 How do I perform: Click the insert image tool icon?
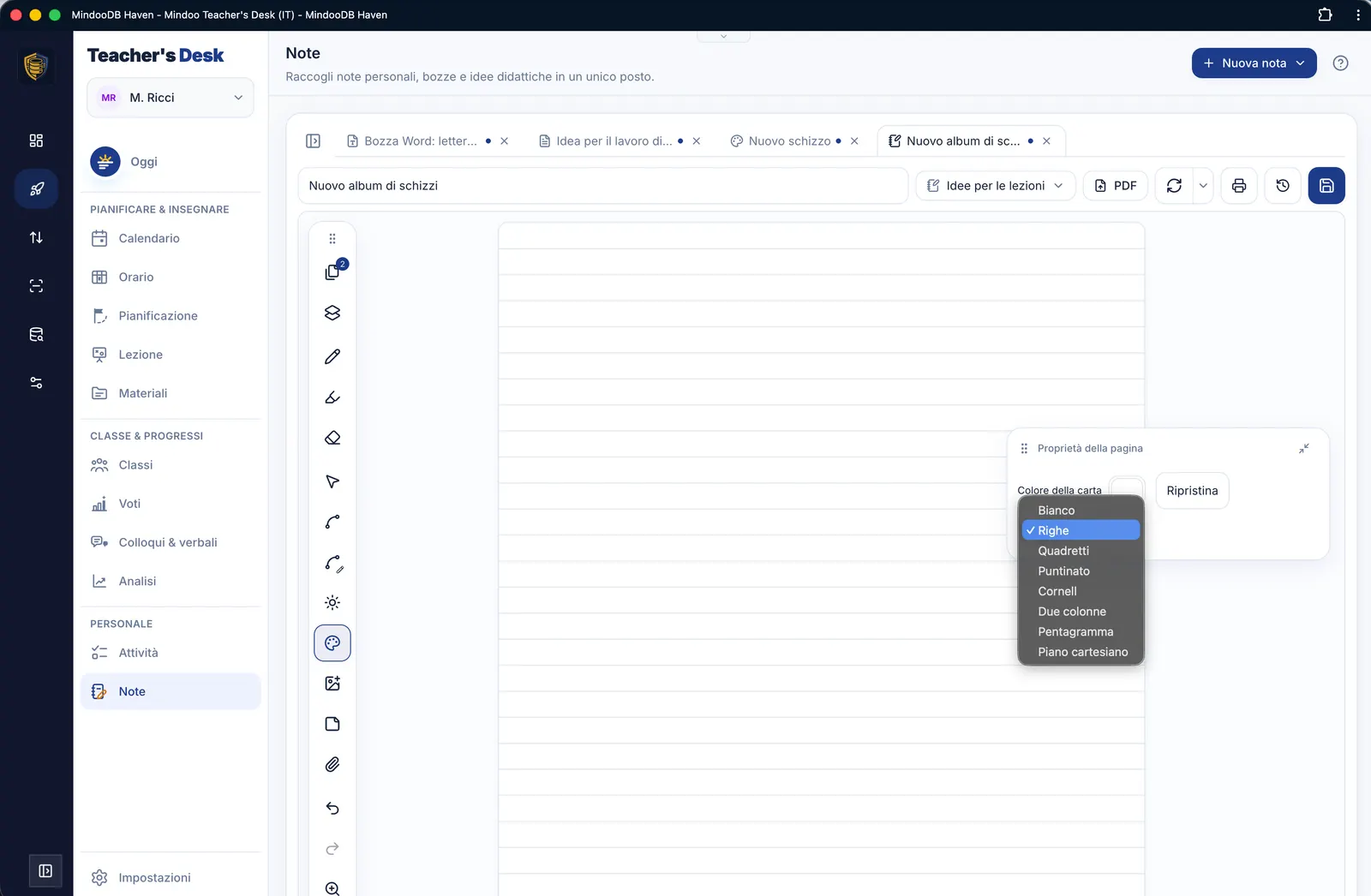(332, 684)
